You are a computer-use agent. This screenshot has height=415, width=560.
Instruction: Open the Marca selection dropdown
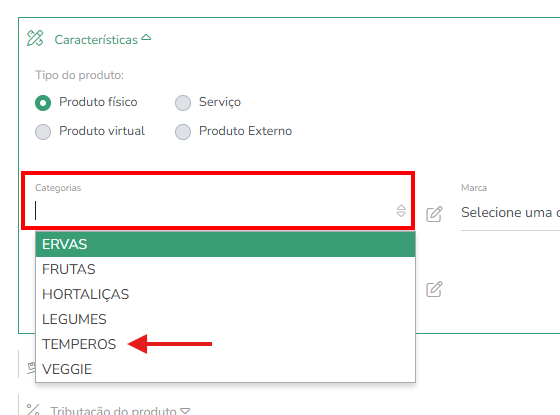tap(510, 213)
